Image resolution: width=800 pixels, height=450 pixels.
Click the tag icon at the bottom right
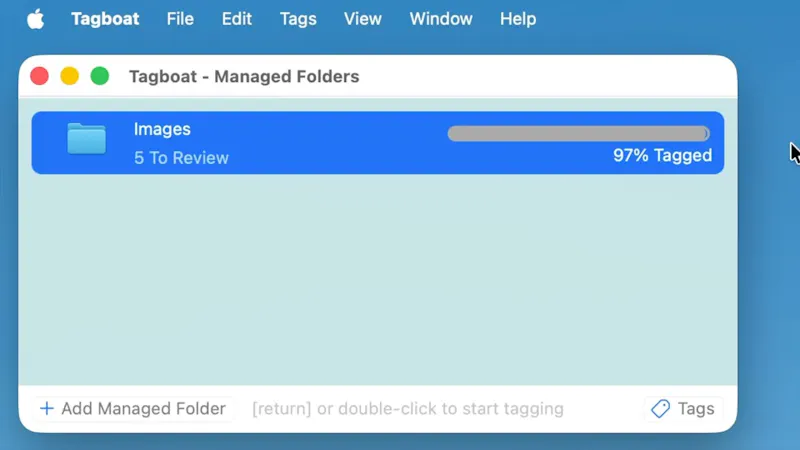[660, 408]
